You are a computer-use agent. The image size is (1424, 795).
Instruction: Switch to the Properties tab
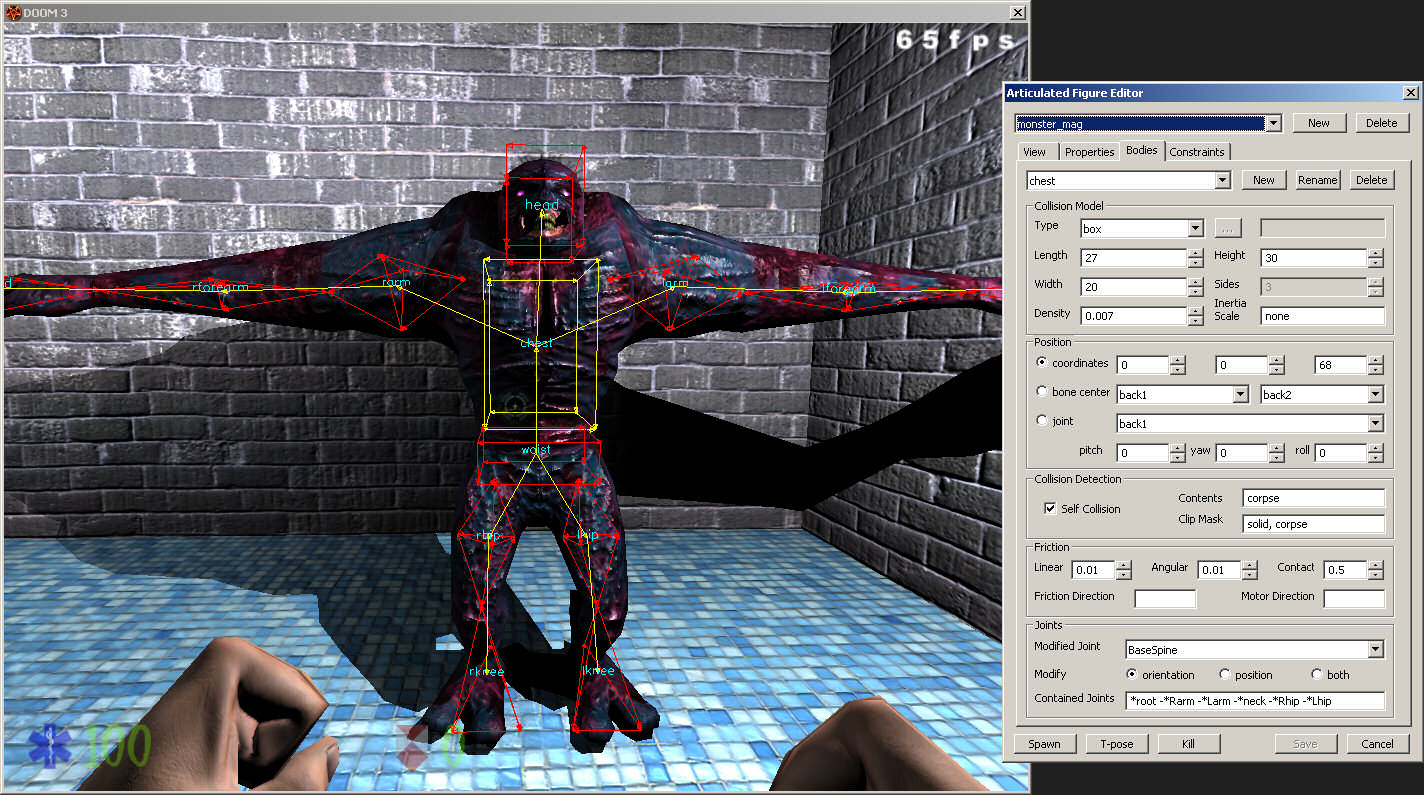(1089, 152)
